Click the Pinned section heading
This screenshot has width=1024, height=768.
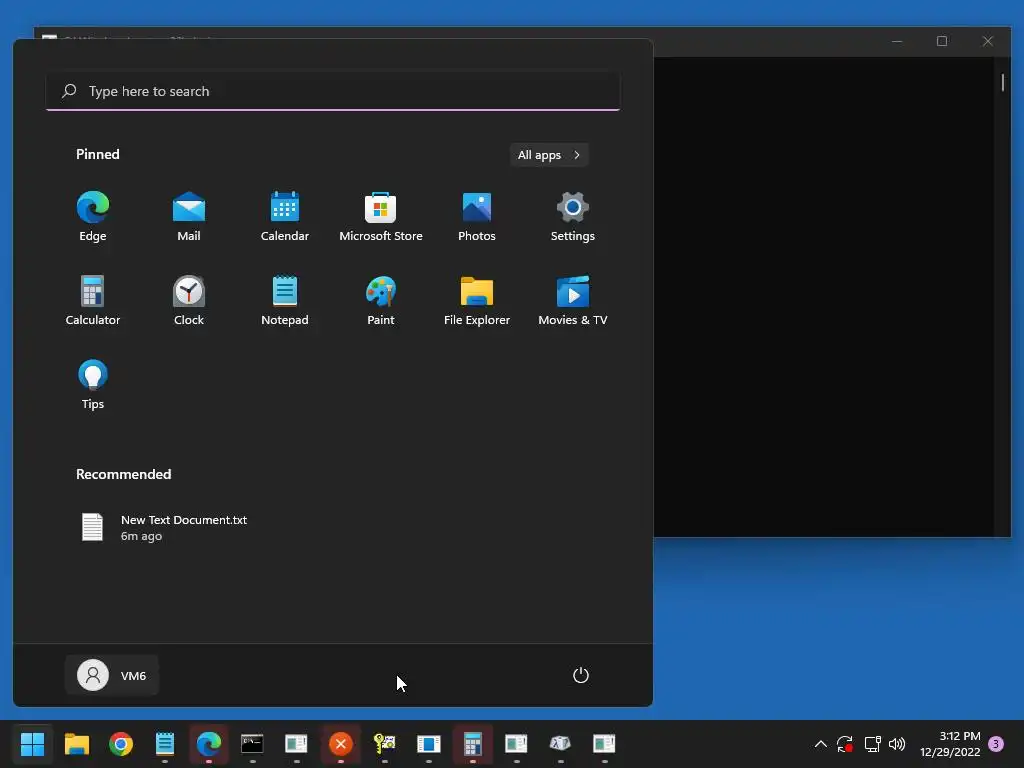click(98, 154)
